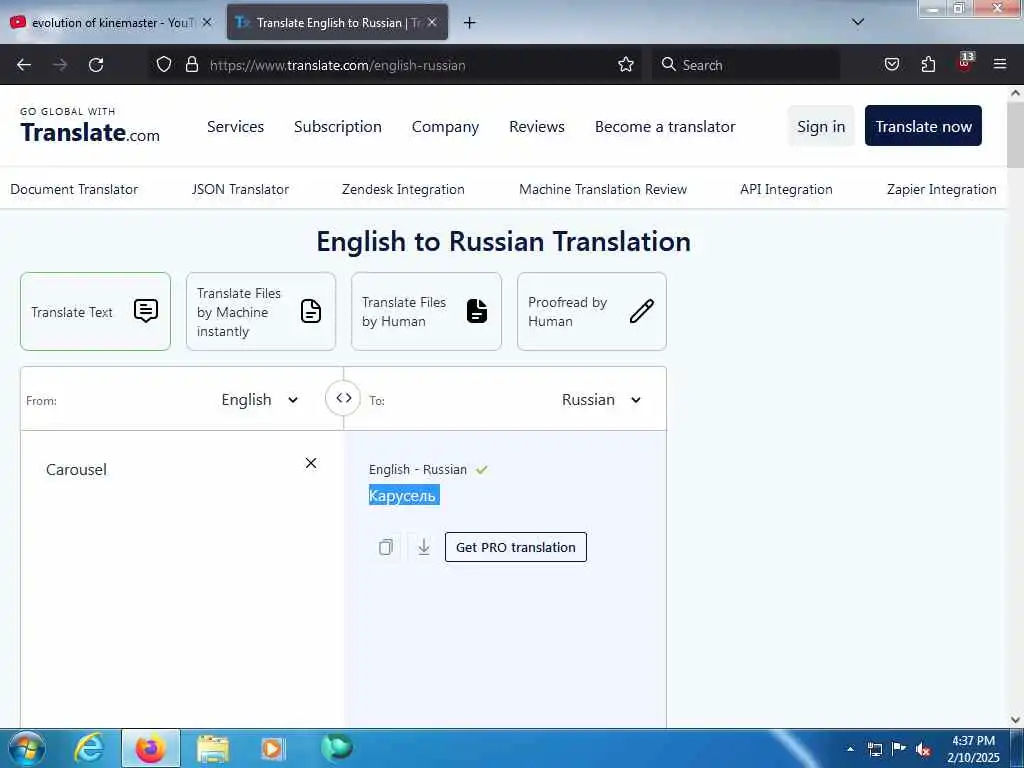Switch to the evolution of kinemaster YouTube tab
Screen dimensions: 1024x768
click(113, 23)
